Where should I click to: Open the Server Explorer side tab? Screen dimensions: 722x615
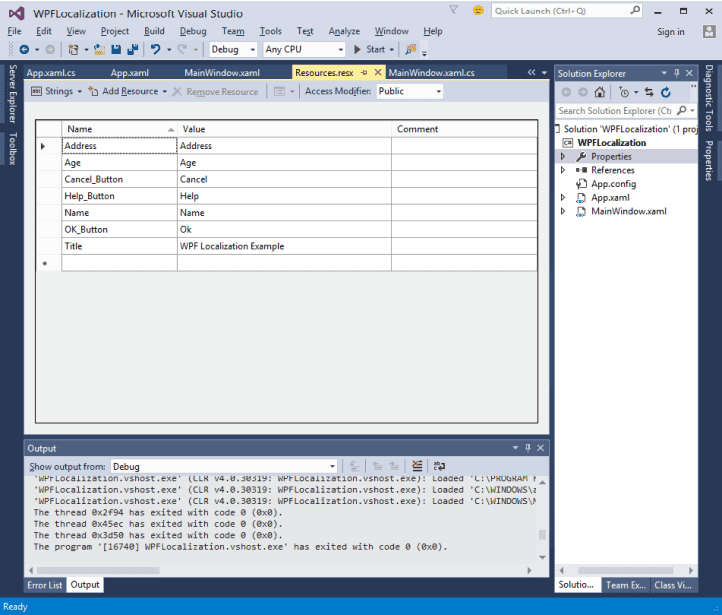pyautogui.click(x=12, y=93)
